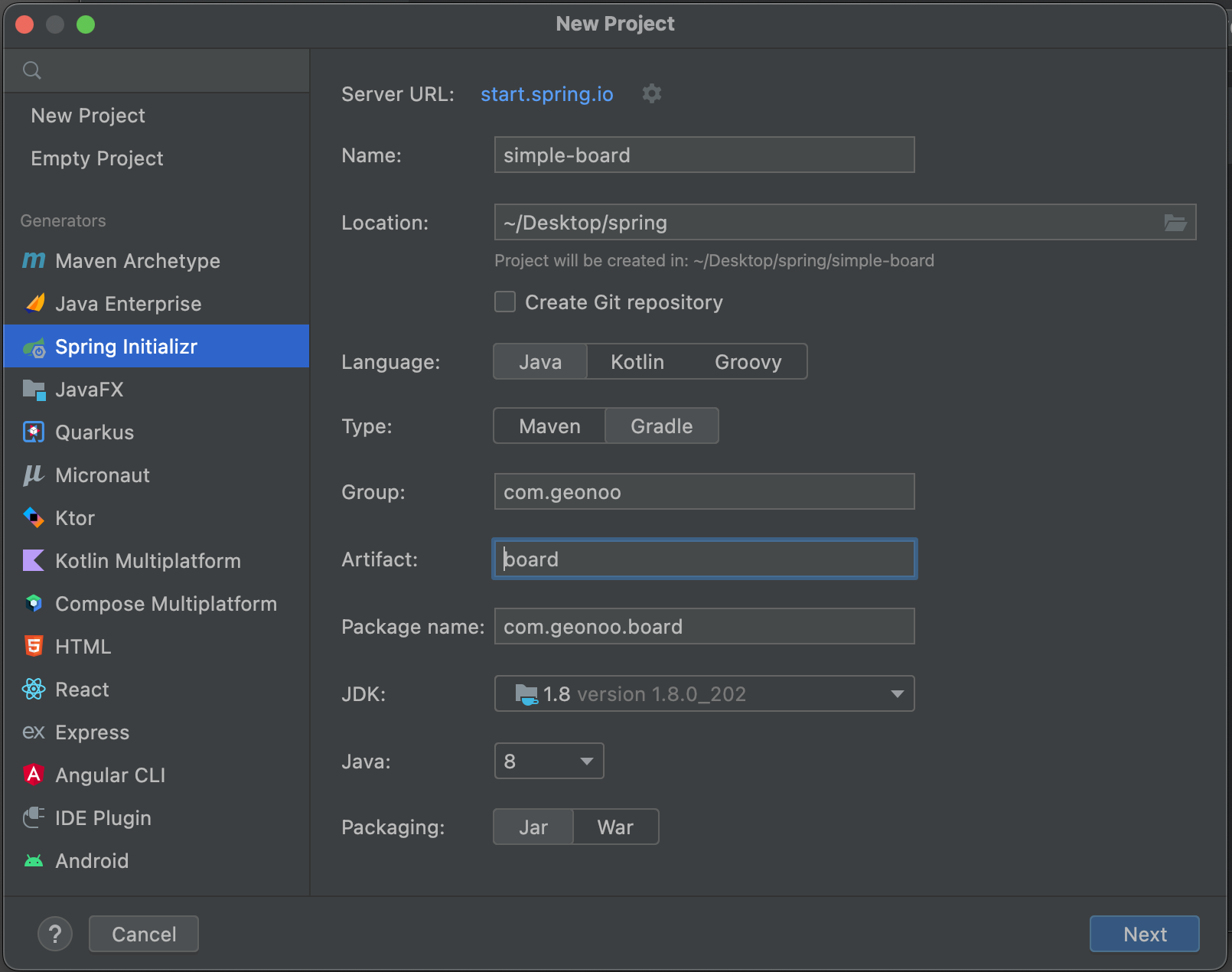Open help with question mark button
The image size is (1232, 972).
pos(55,934)
